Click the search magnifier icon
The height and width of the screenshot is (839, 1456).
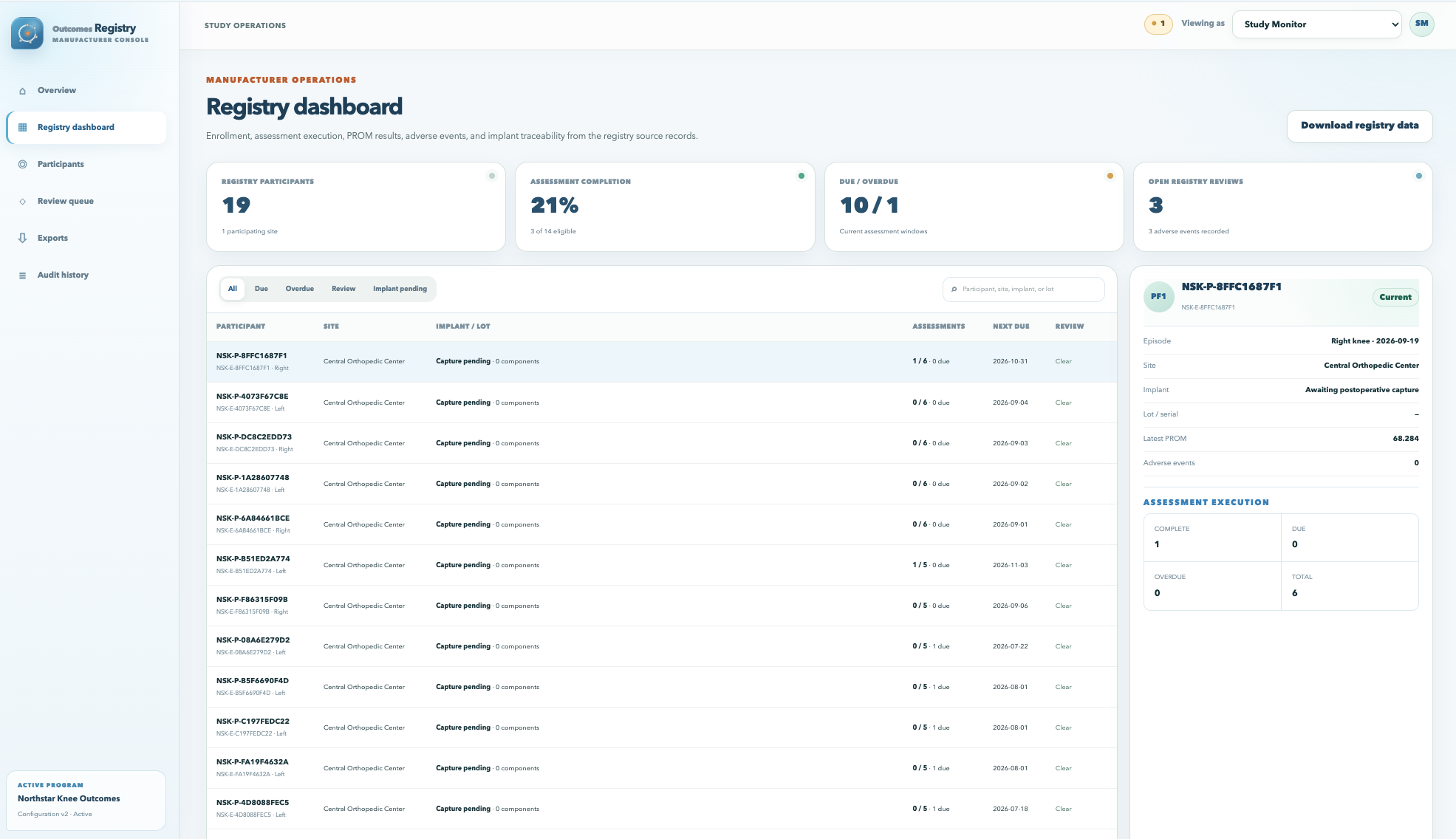[x=954, y=290]
